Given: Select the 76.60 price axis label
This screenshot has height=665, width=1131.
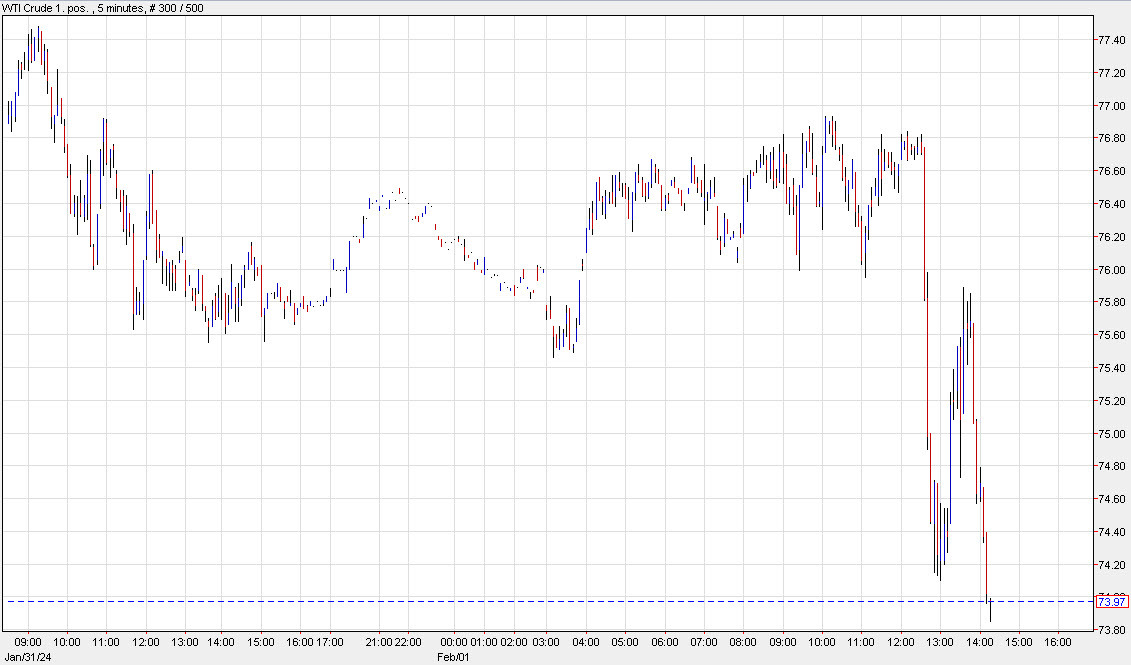Looking at the screenshot, I should tap(1112, 172).
